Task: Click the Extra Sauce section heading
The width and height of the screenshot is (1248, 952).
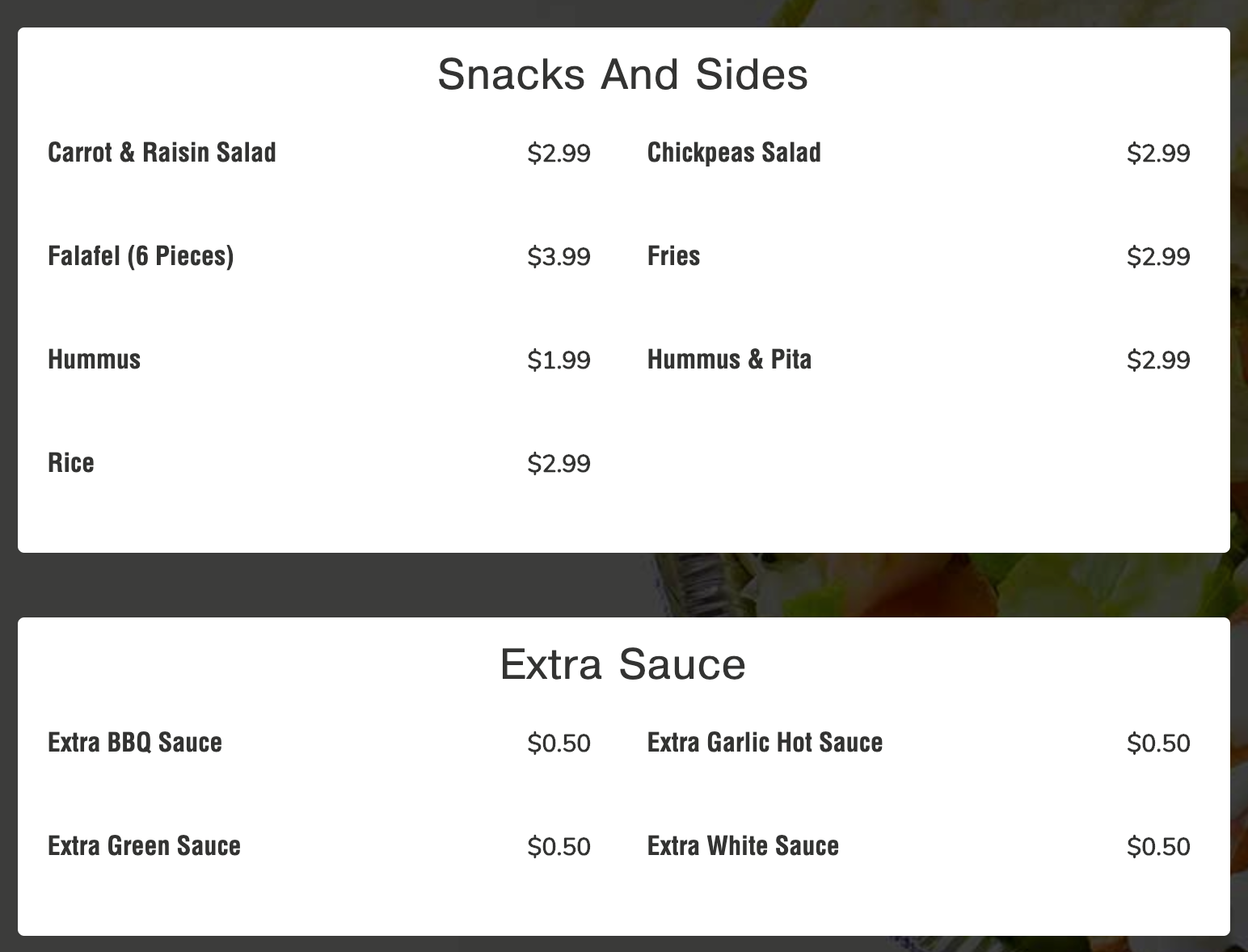Action: [622, 664]
